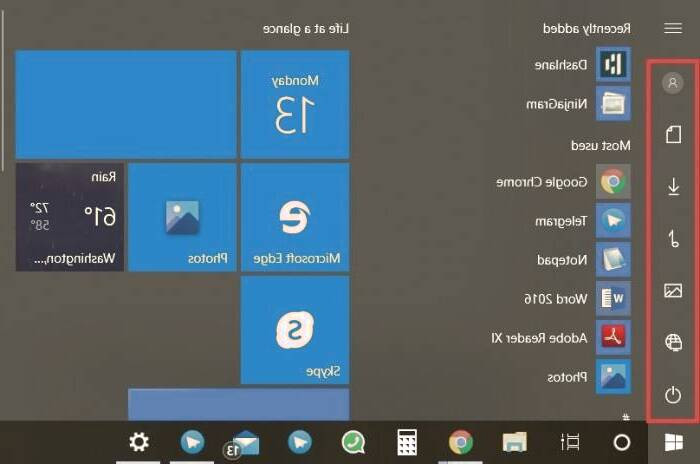700x464 pixels.
Task: Expand the hamburger menu beside Recently added
Action: tap(673, 29)
